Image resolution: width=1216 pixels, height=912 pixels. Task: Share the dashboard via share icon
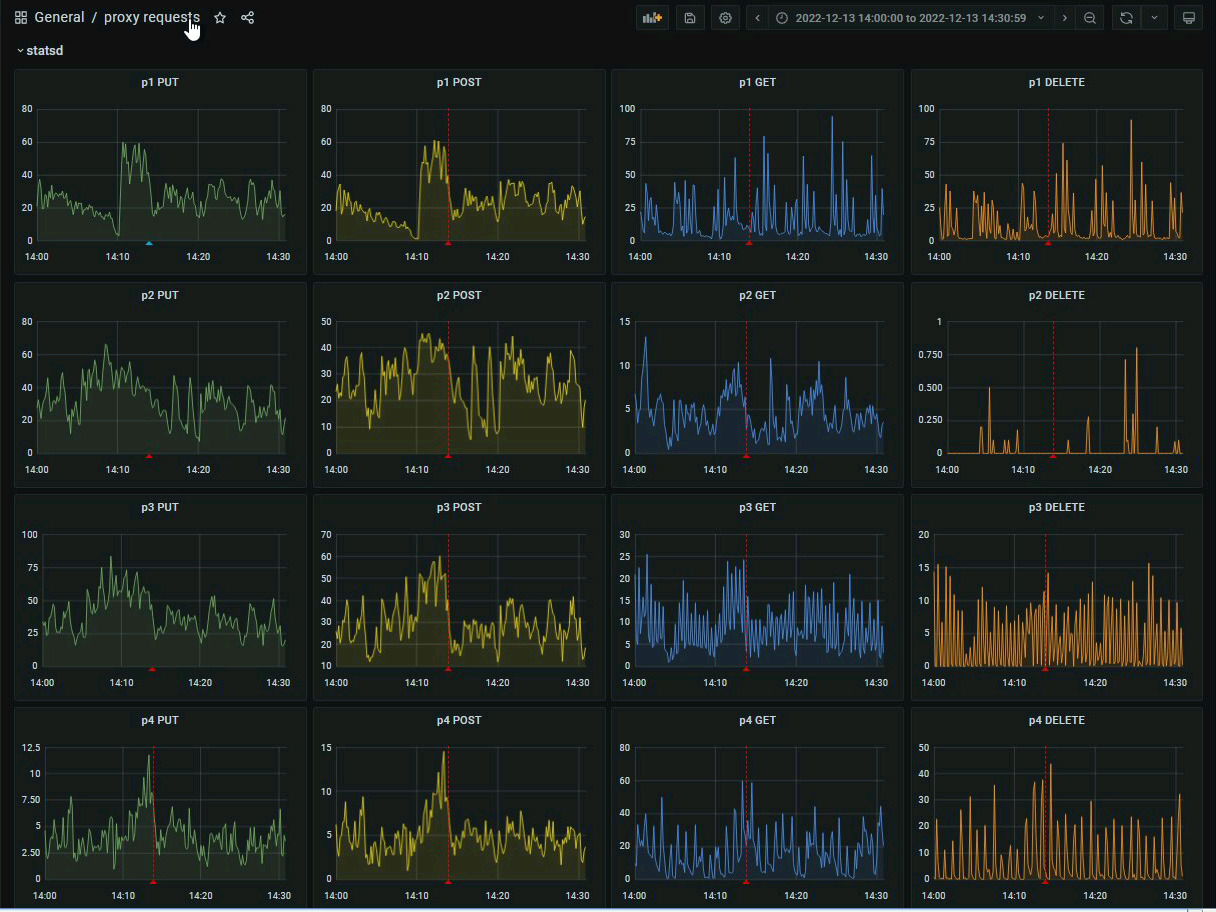[x=248, y=18]
